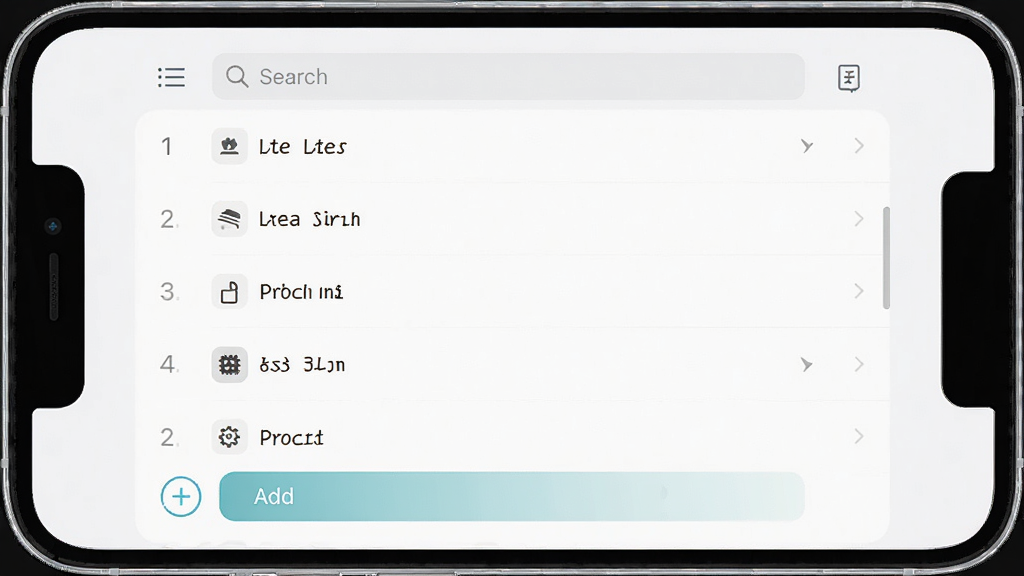Tap the circled plus icon

(x=181, y=497)
